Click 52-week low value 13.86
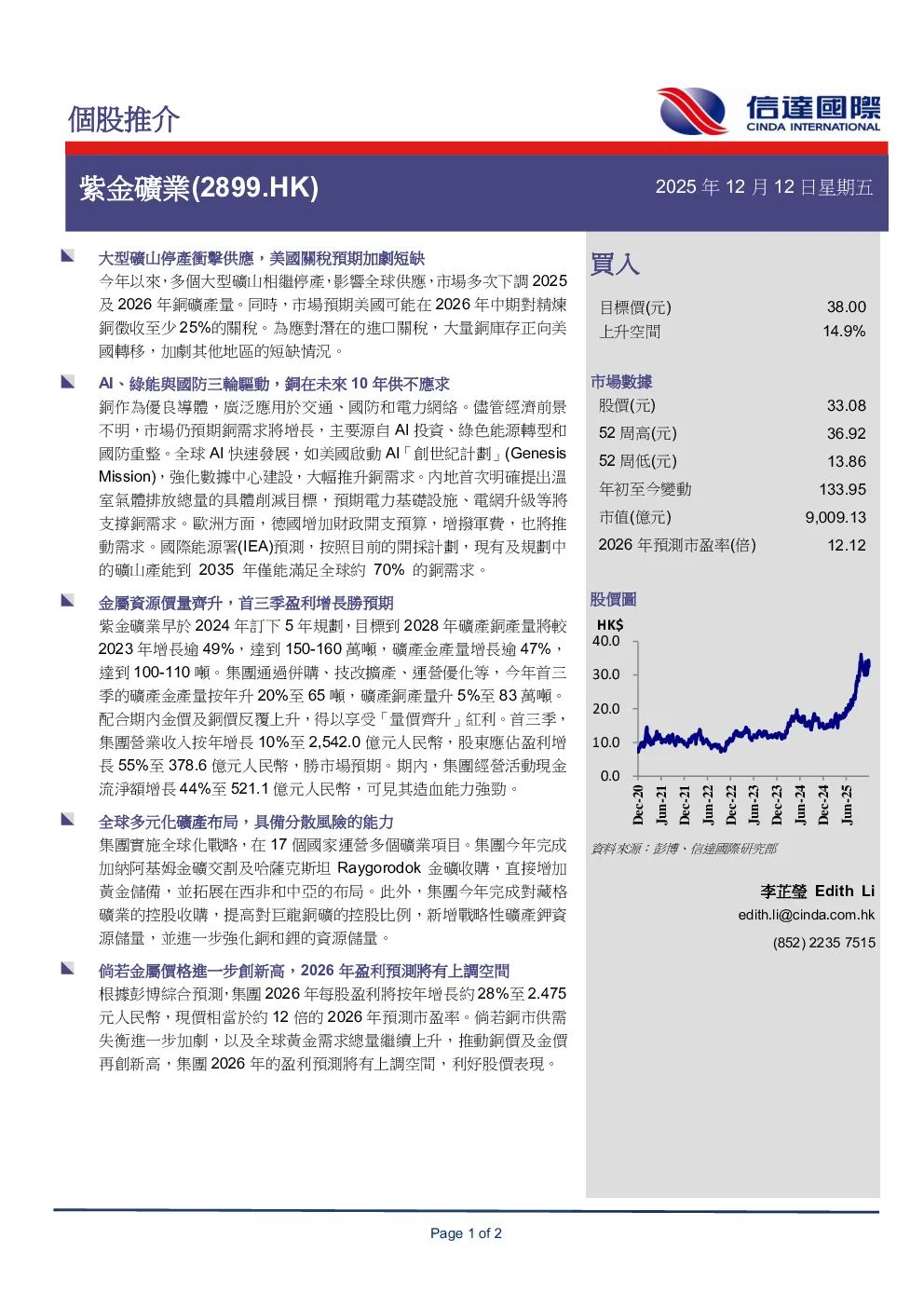924x1307 pixels. [846, 462]
